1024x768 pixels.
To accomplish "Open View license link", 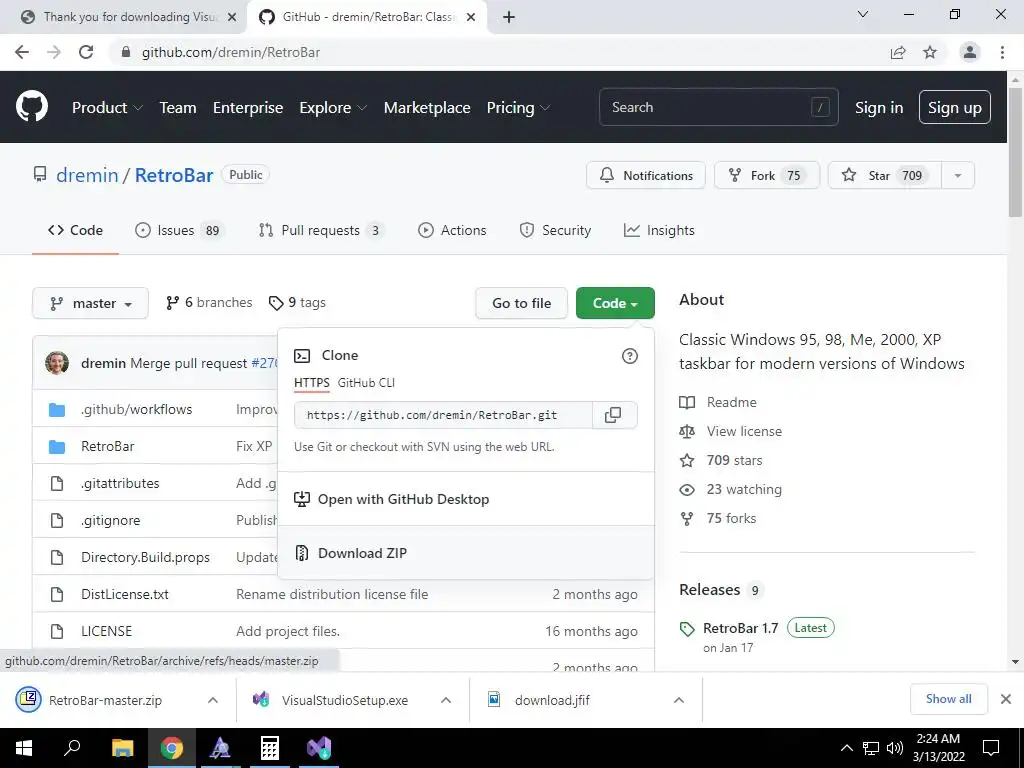I will [x=744, y=431].
